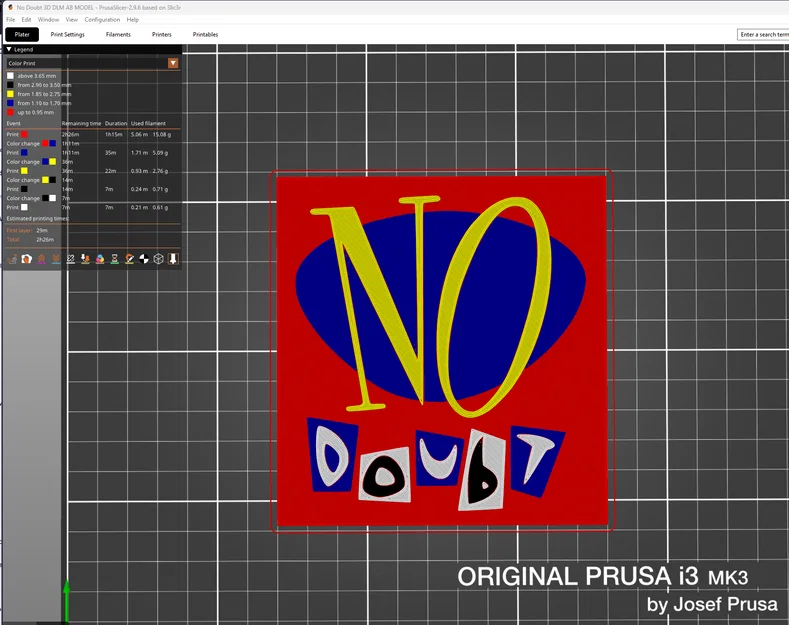Open the Help menu
Screen dimensions: 789x625
pyautogui.click(x=132, y=20)
